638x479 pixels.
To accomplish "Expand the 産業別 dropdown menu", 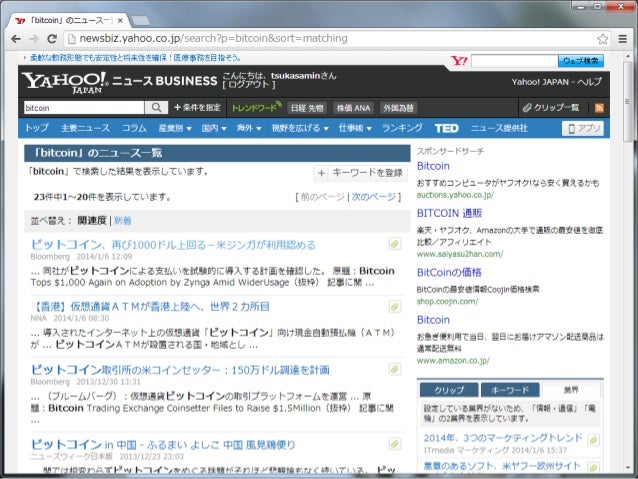I will coord(175,128).
